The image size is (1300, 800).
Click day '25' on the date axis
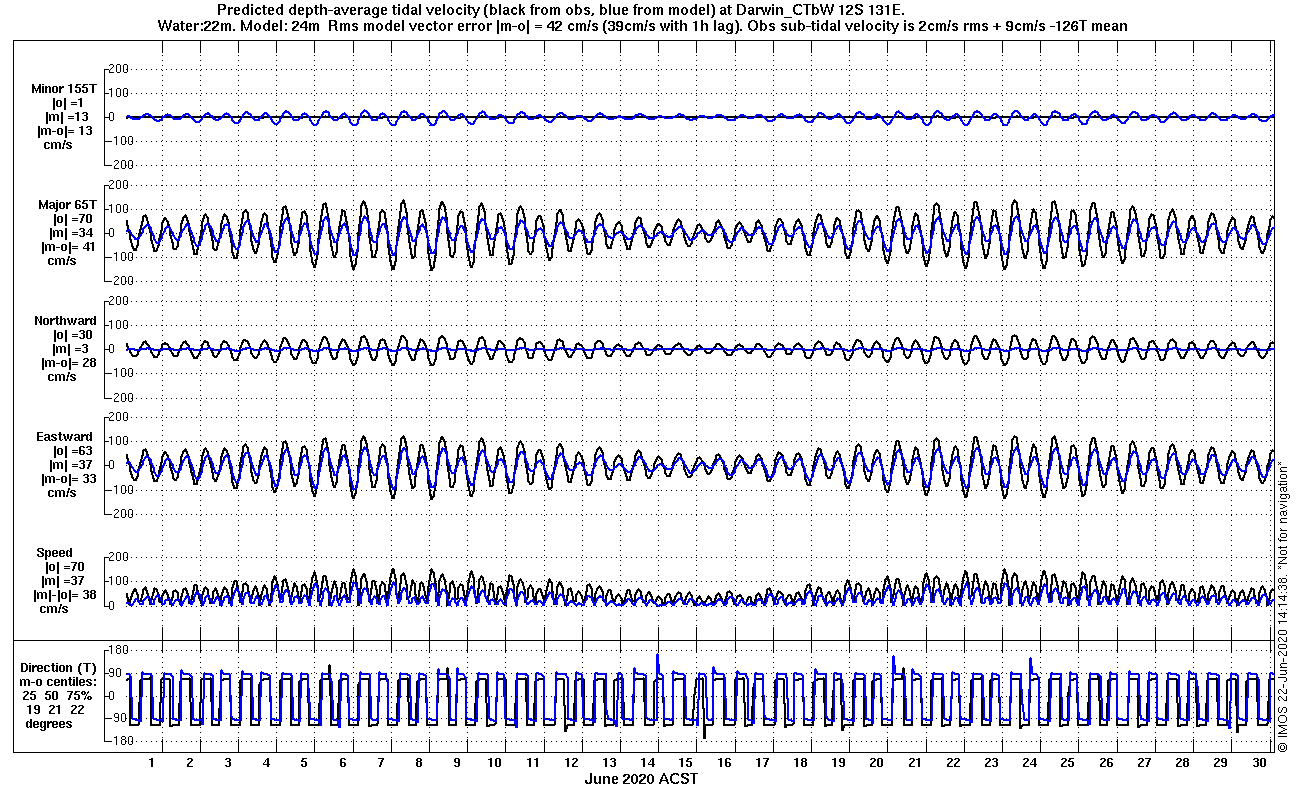tap(1067, 763)
